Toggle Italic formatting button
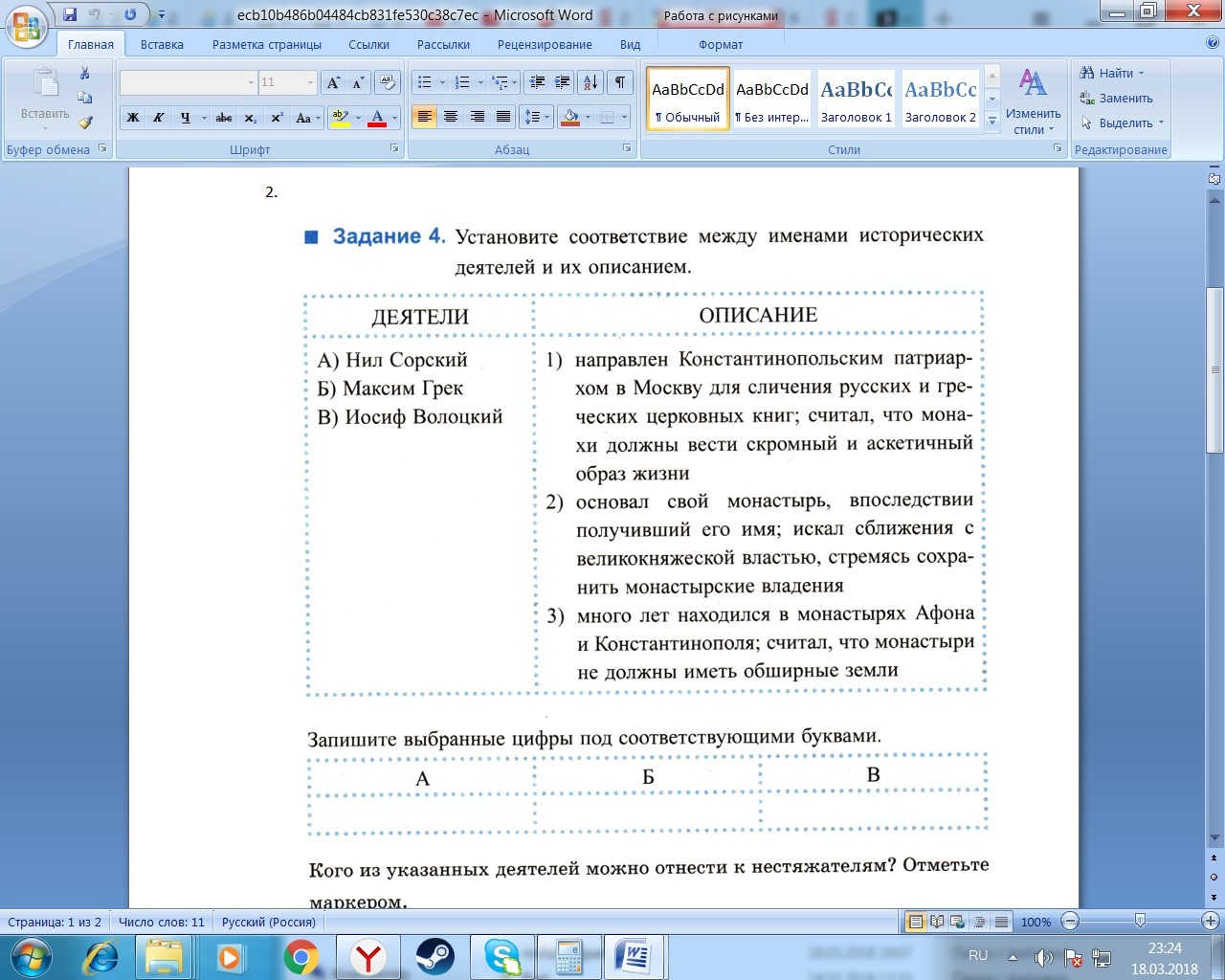The image size is (1225, 980). (159, 118)
